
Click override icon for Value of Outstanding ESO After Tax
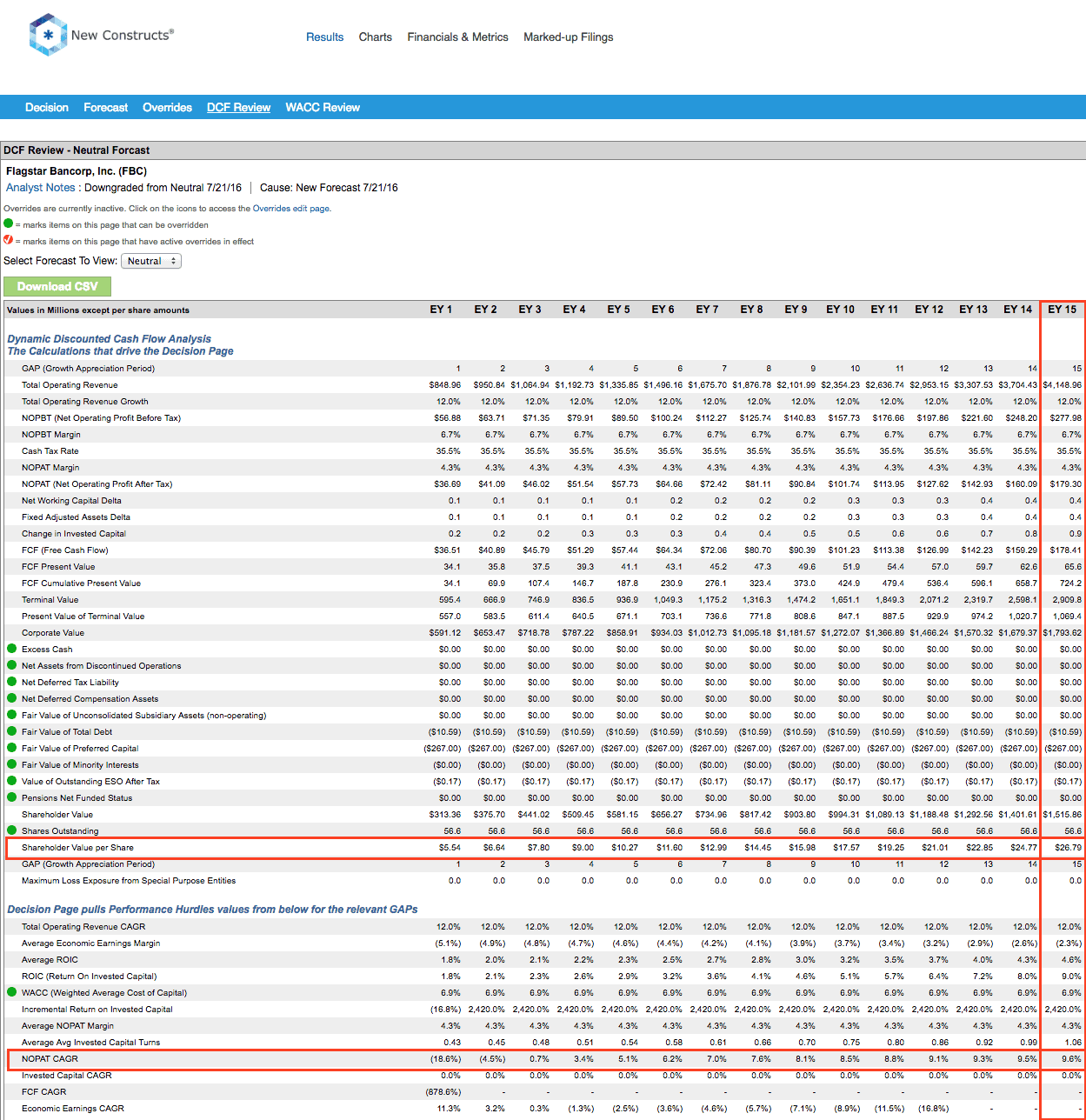pos(12,781)
